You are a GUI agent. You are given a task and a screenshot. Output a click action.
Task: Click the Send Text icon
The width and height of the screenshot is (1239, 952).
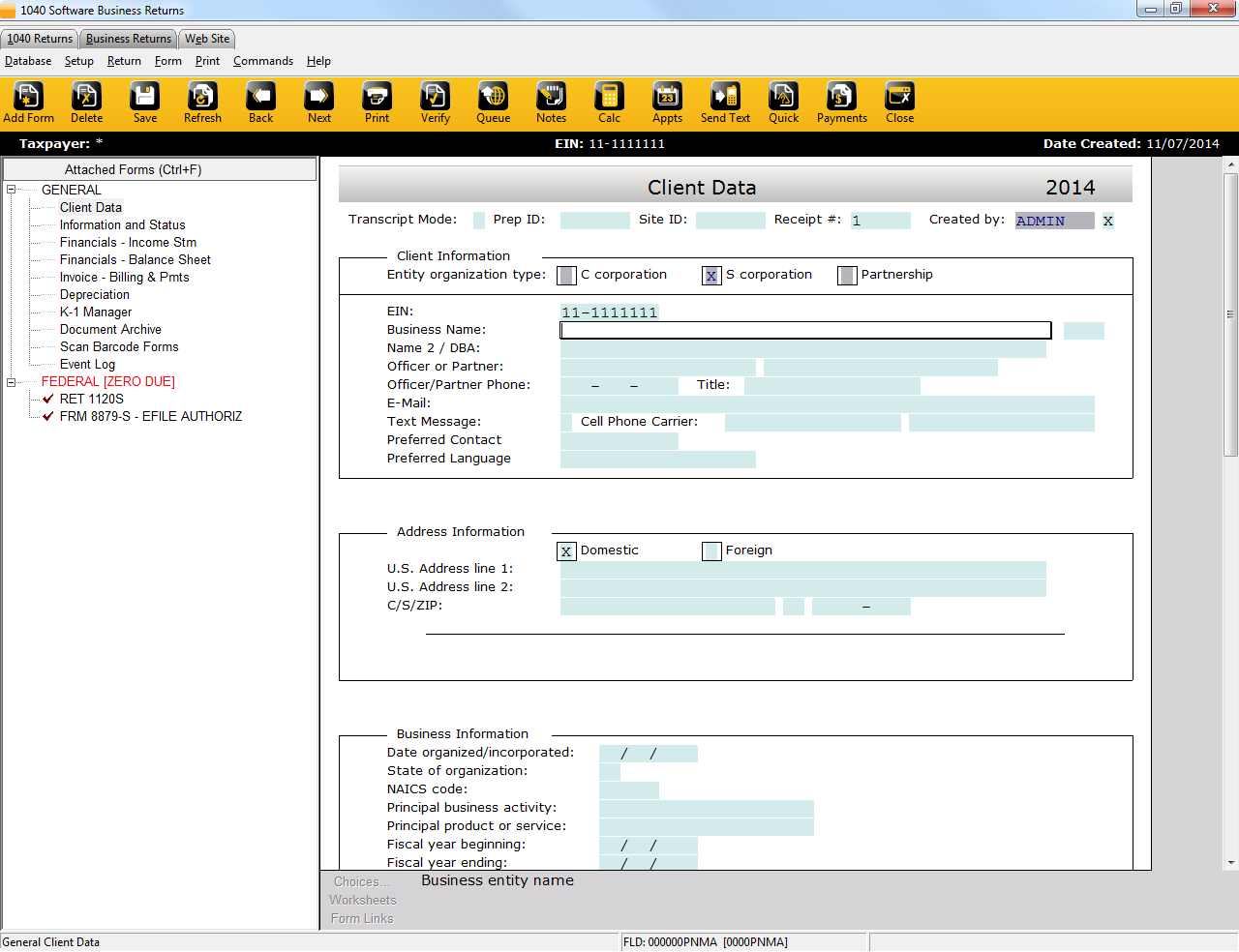(725, 97)
